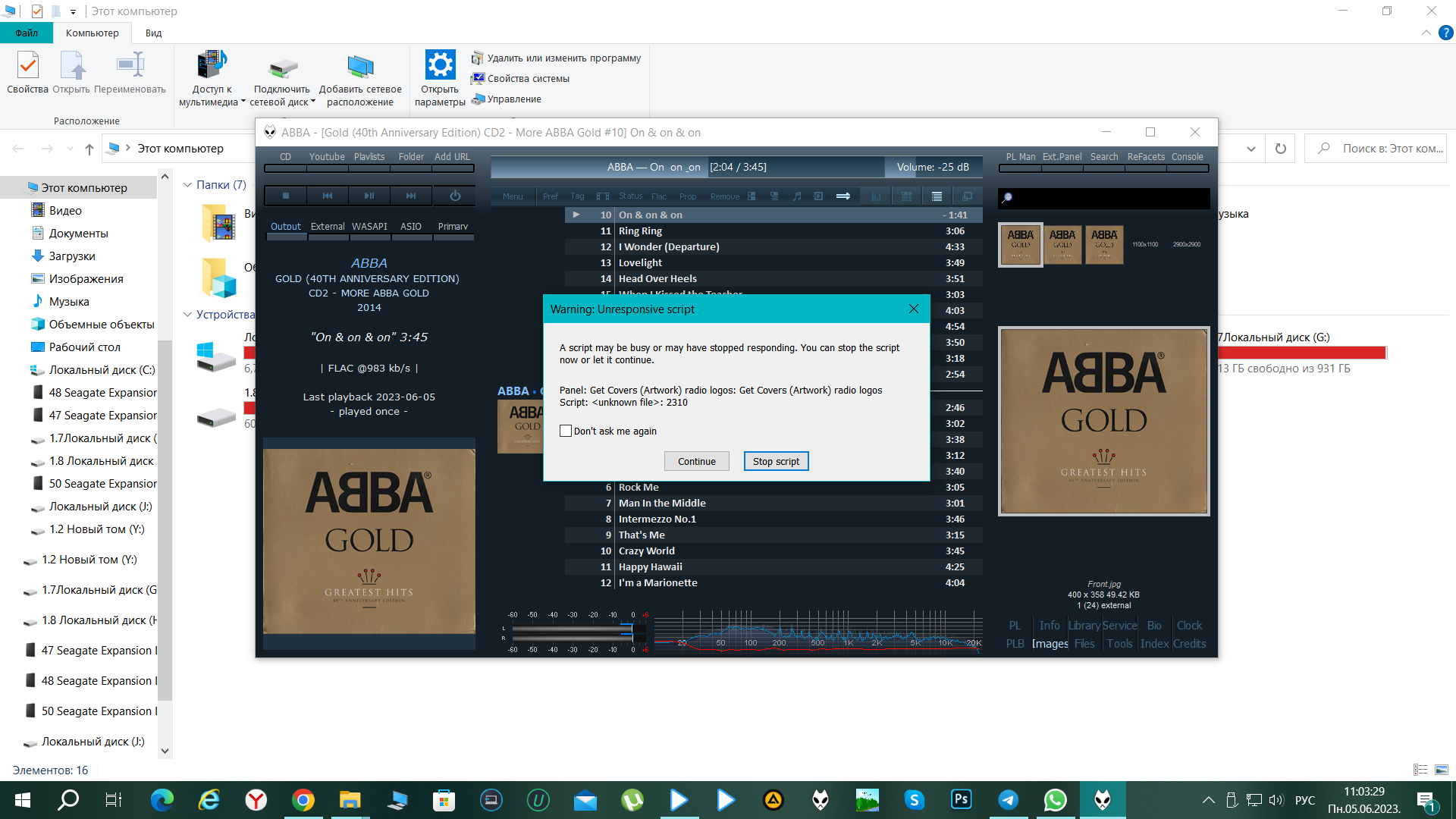The image size is (1456, 819).
Task: Enable "Don't ask me again" checkbox
Action: 566,431
